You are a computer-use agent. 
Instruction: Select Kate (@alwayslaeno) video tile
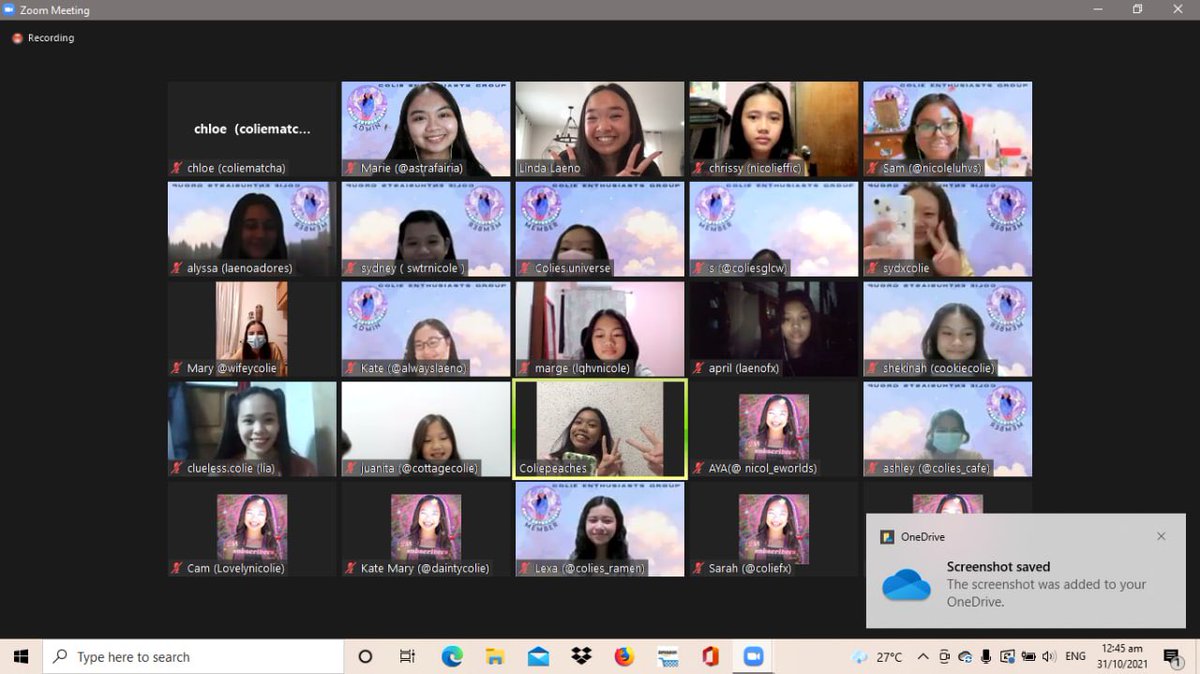click(426, 329)
